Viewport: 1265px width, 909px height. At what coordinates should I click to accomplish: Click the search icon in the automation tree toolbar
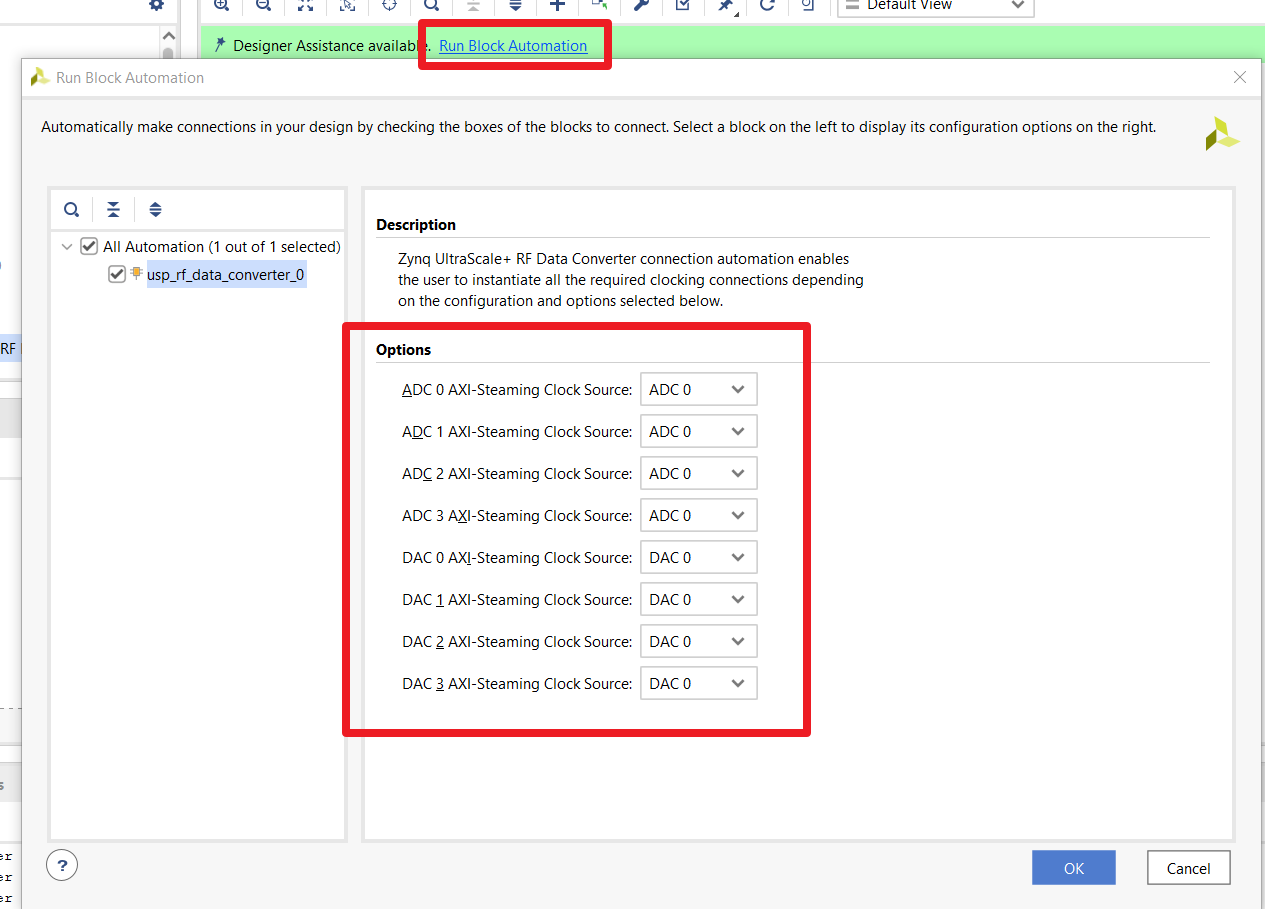pyautogui.click(x=72, y=209)
